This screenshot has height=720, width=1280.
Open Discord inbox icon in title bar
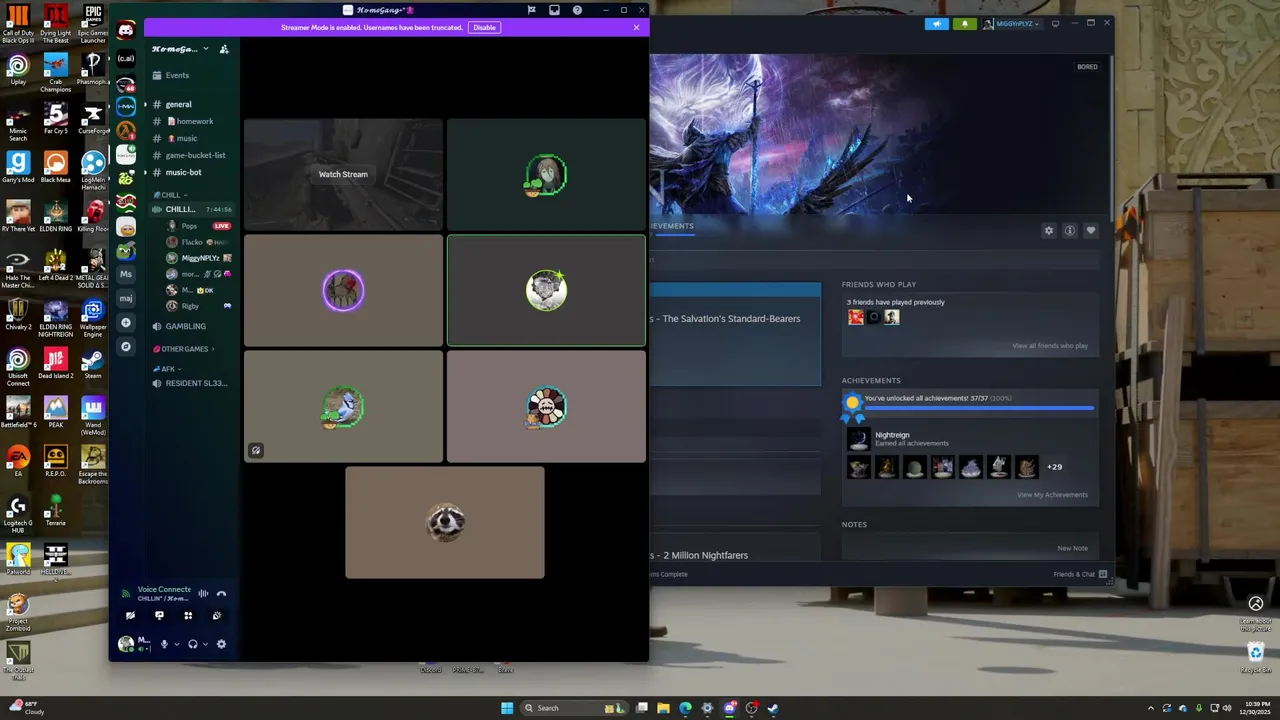[x=554, y=10]
